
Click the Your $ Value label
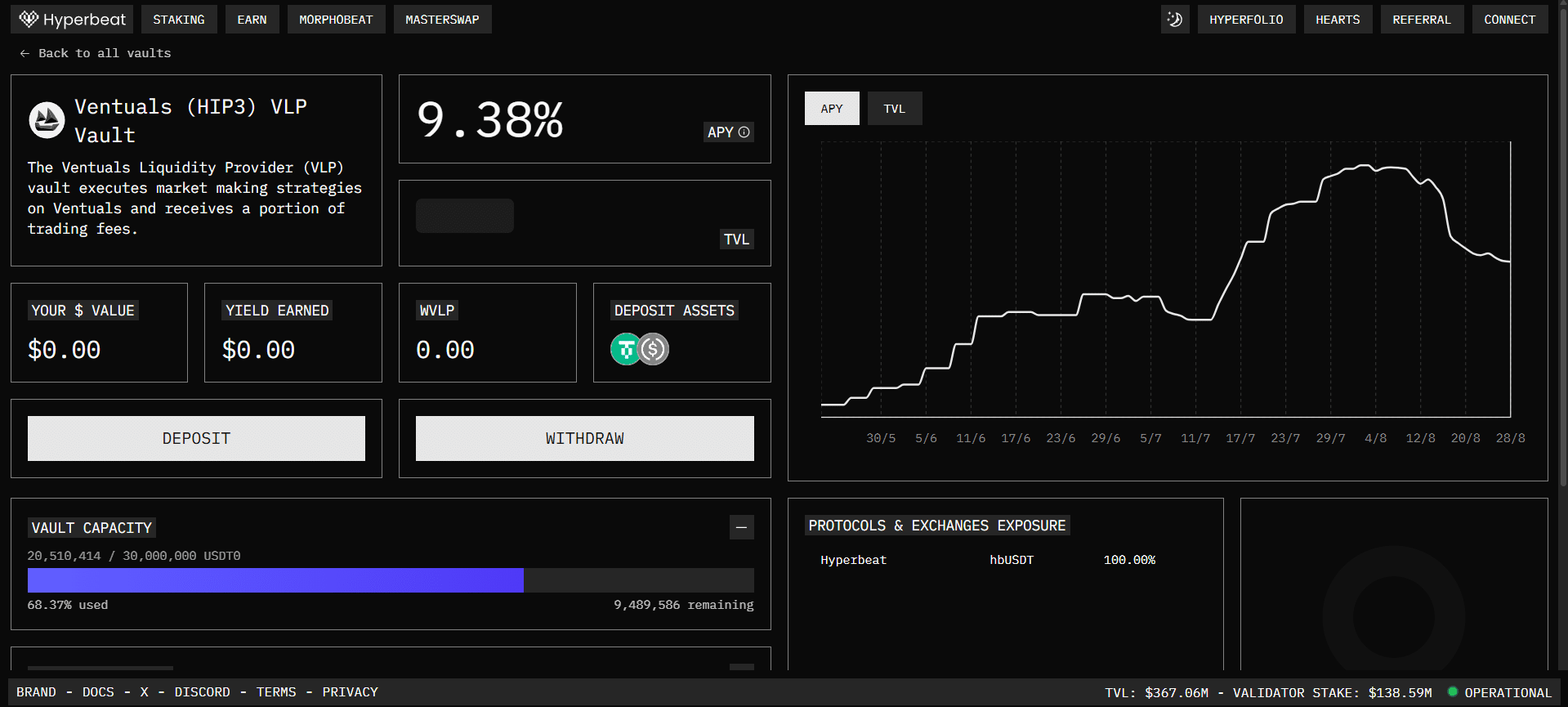coord(83,311)
